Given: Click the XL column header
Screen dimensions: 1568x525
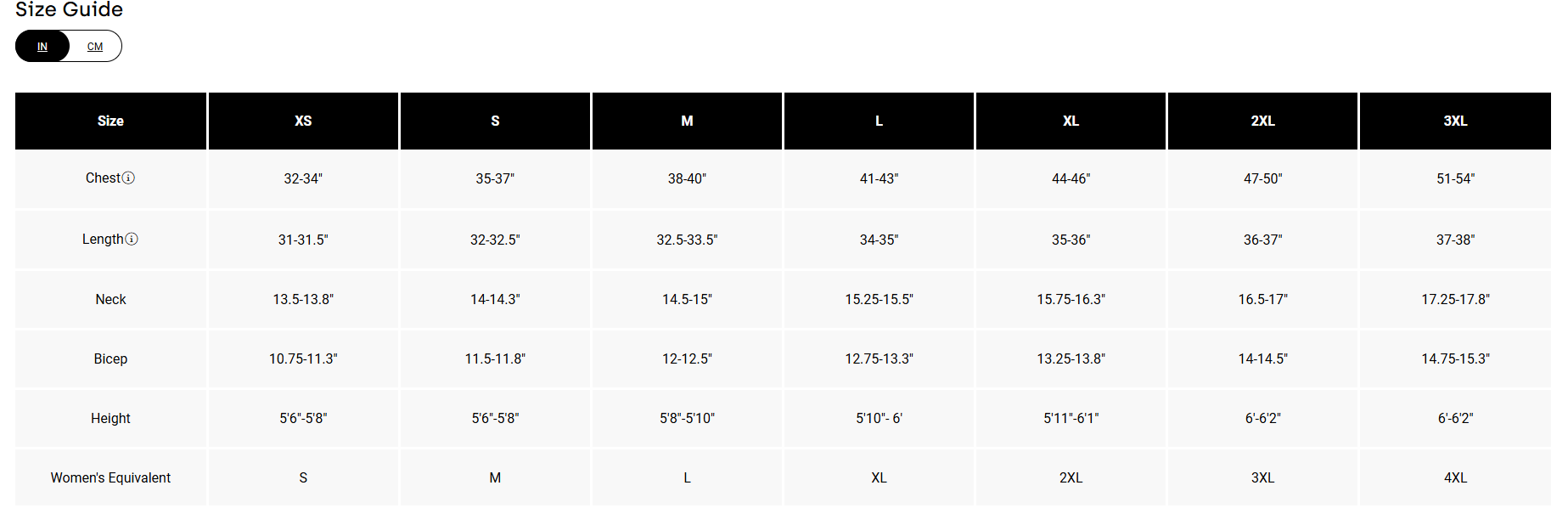Looking at the screenshot, I should coord(1071,121).
